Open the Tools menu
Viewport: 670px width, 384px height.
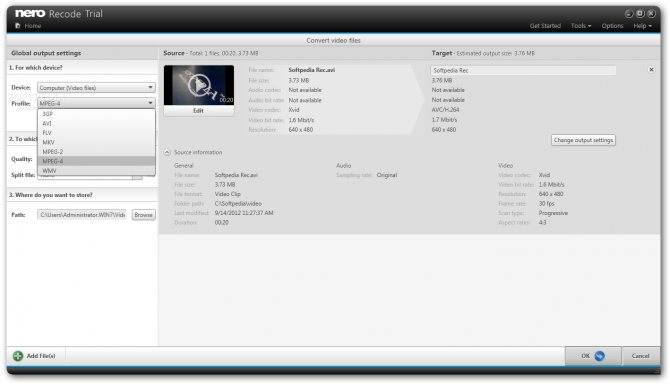(581, 26)
